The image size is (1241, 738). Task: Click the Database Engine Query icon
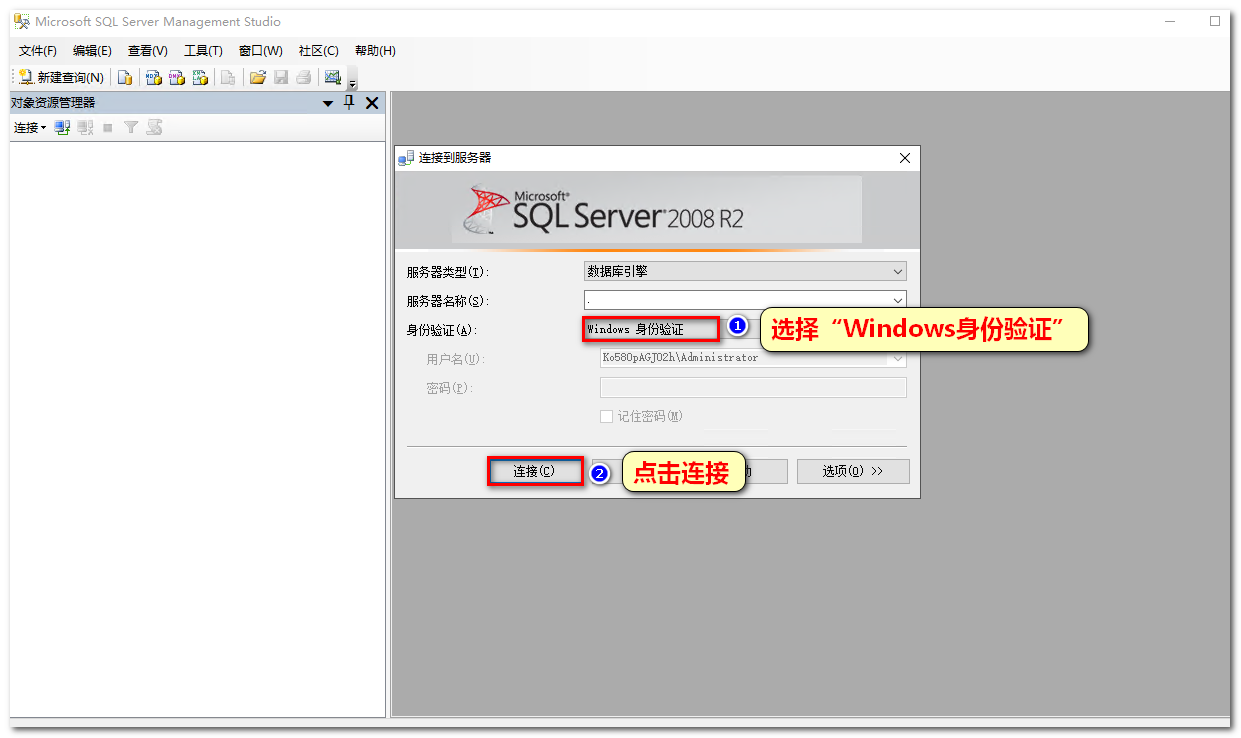point(125,77)
